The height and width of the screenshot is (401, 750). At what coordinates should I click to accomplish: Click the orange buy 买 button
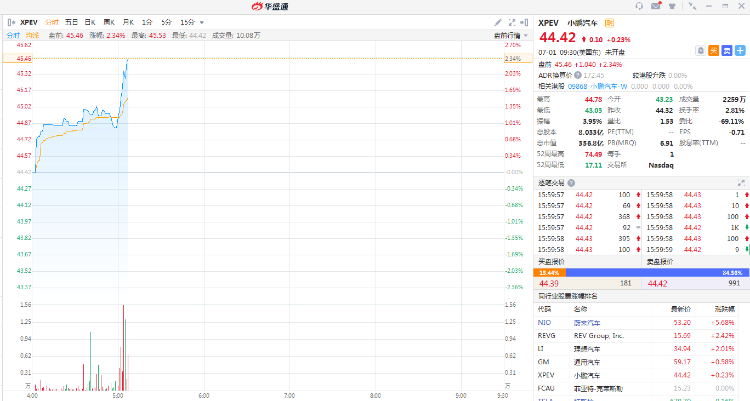[x=714, y=50]
